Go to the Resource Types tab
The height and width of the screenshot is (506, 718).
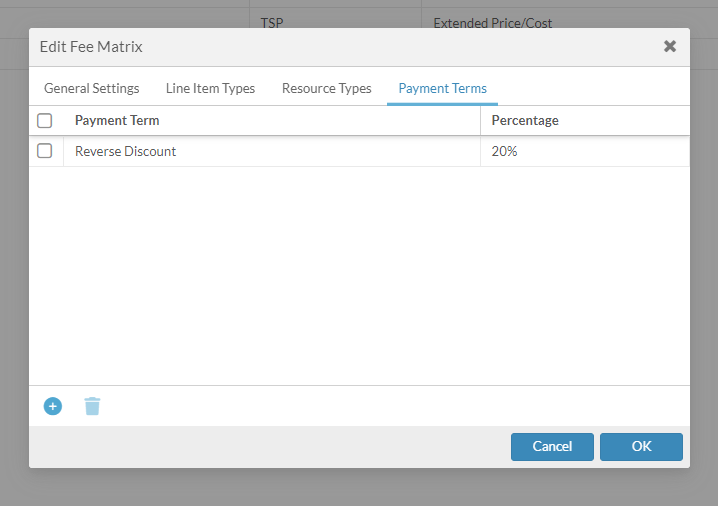[x=326, y=88]
